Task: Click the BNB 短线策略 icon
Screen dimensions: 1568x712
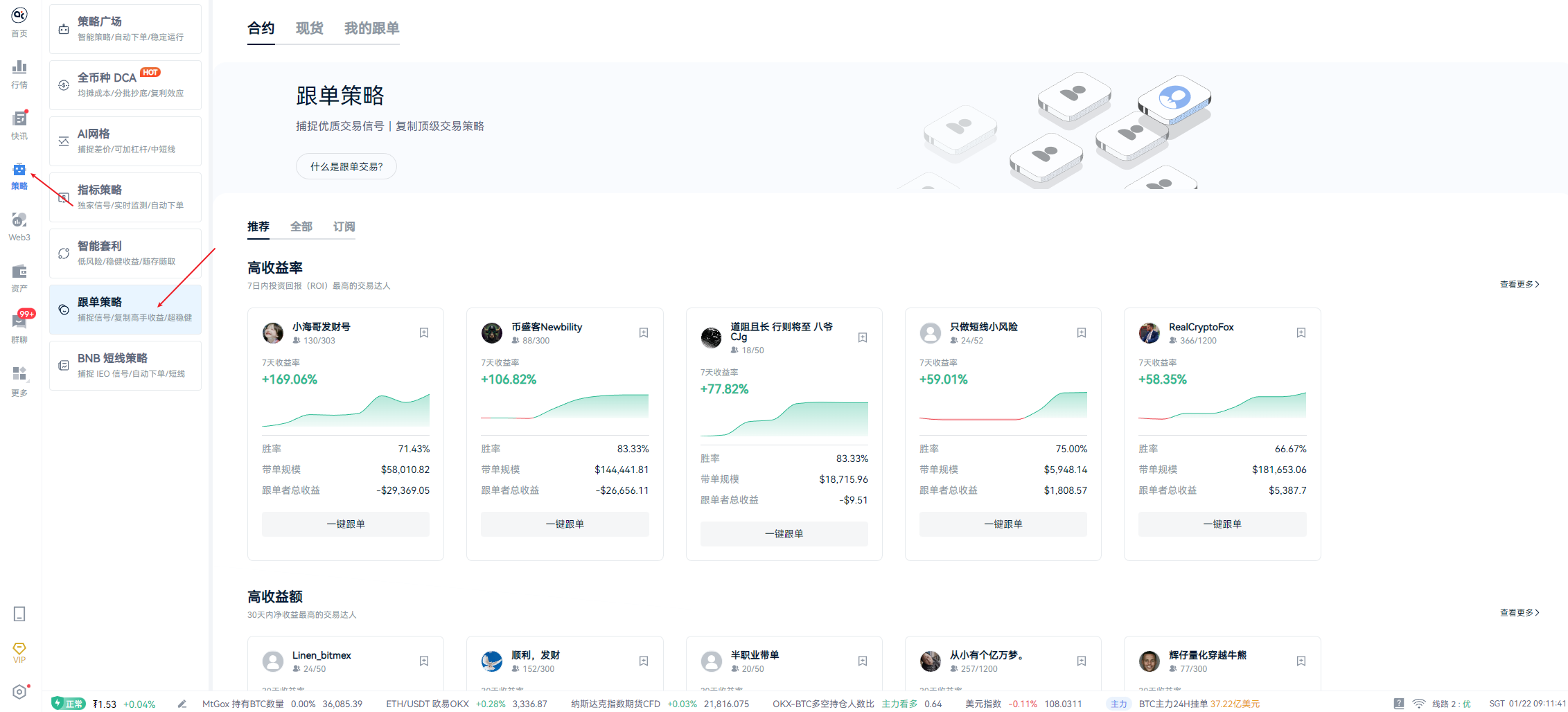Action: point(64,366)
